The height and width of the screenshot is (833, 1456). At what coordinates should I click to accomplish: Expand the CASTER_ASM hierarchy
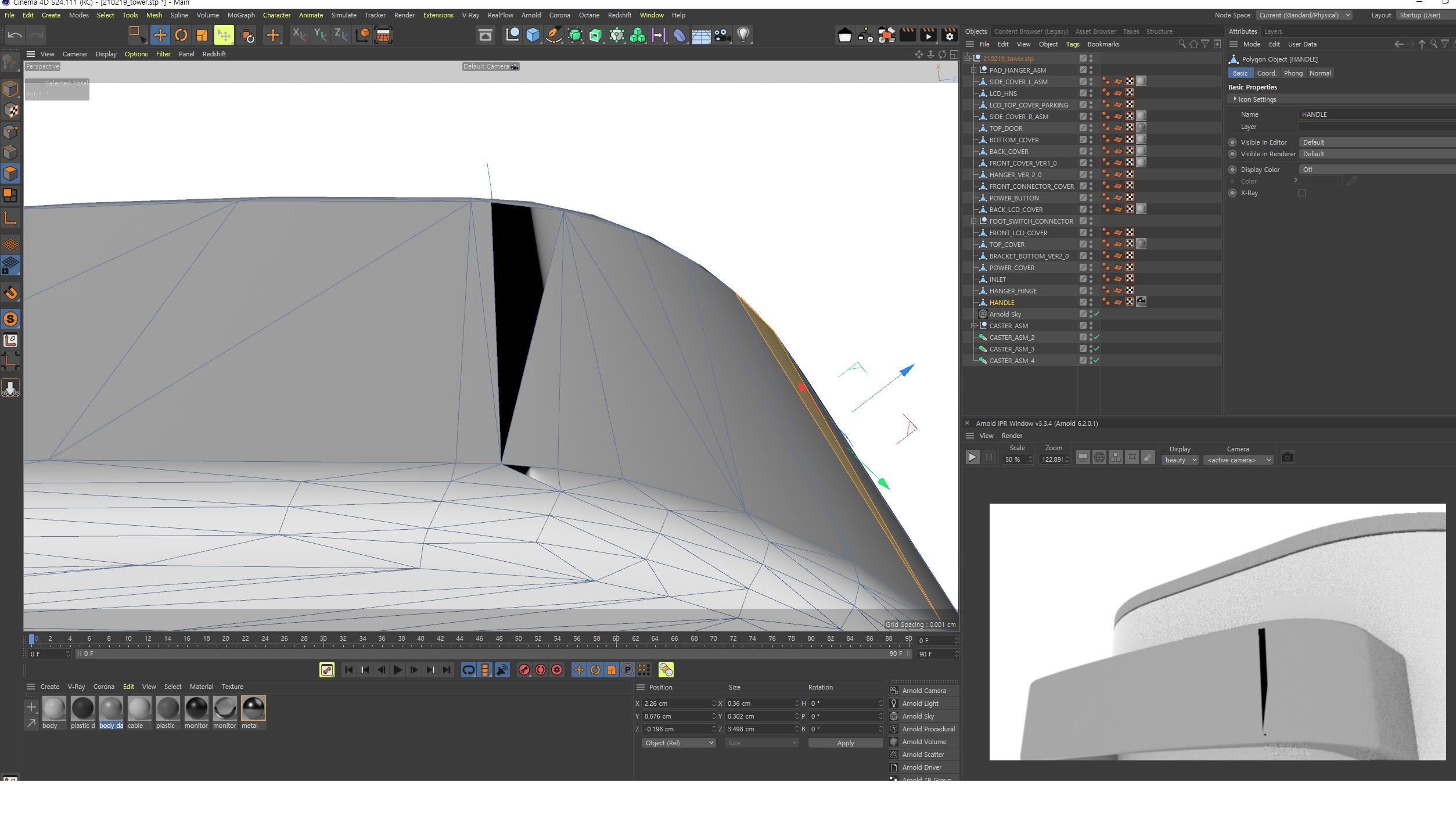pyautogui.click(x=973, y=326)
